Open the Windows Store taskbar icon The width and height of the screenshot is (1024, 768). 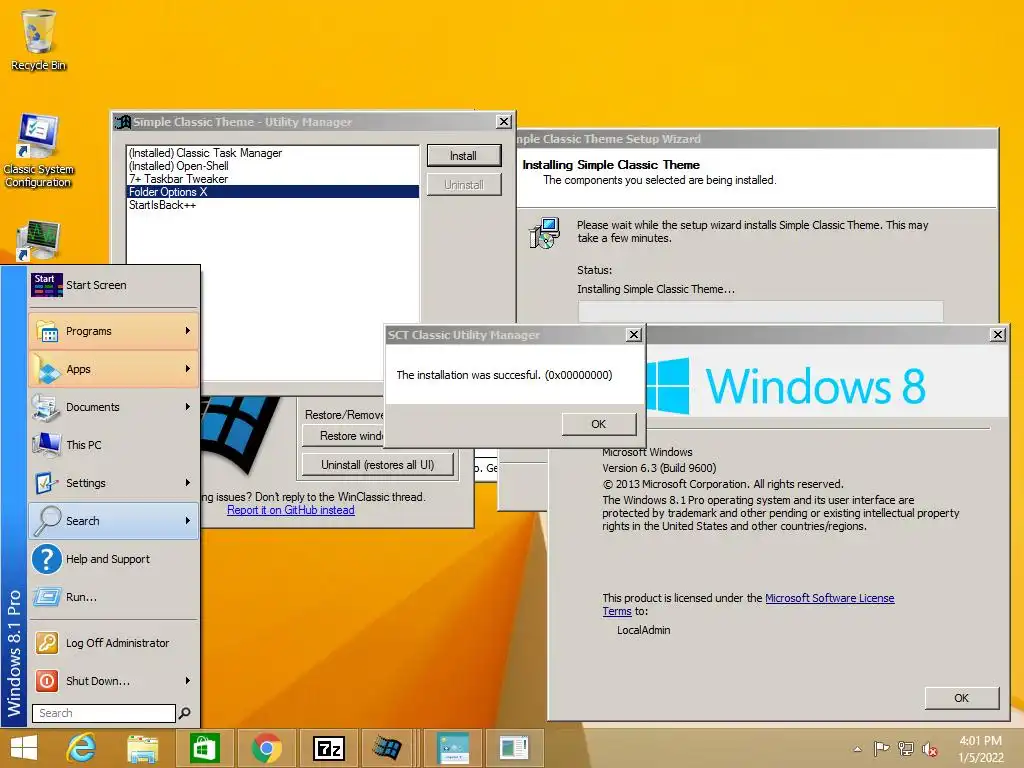204,748
